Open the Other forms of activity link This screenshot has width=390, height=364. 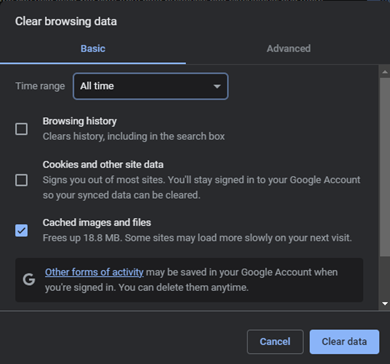click(94, 272)
